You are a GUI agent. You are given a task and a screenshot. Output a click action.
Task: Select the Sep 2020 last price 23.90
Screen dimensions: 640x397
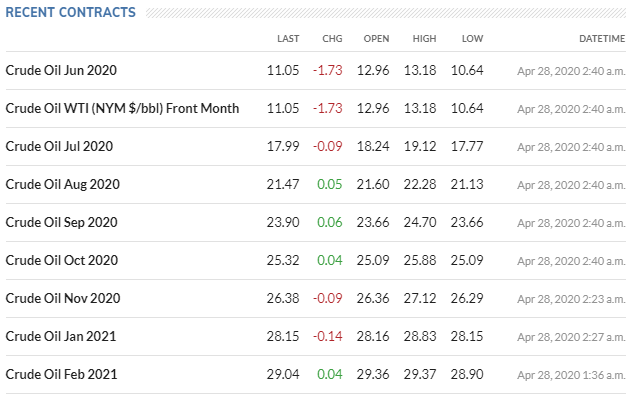(283, 222)
